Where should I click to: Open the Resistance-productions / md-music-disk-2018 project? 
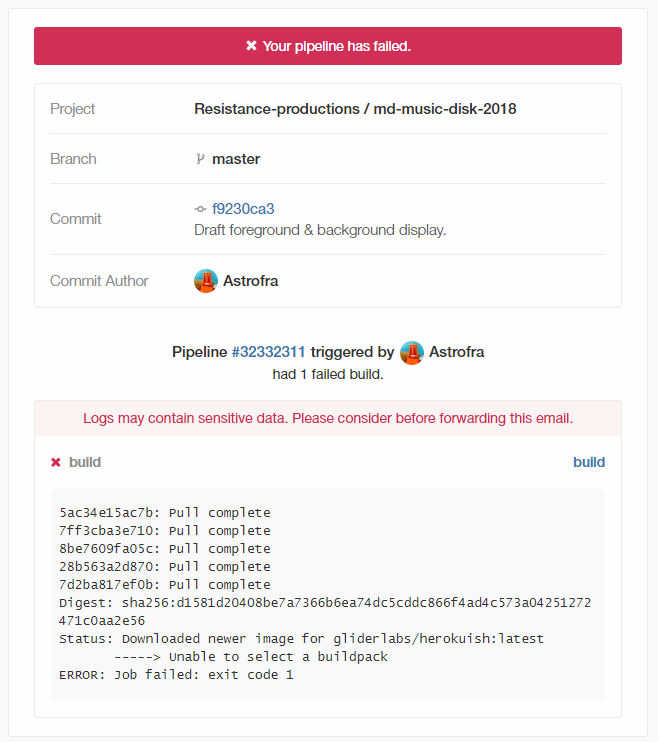coord(355,109)
